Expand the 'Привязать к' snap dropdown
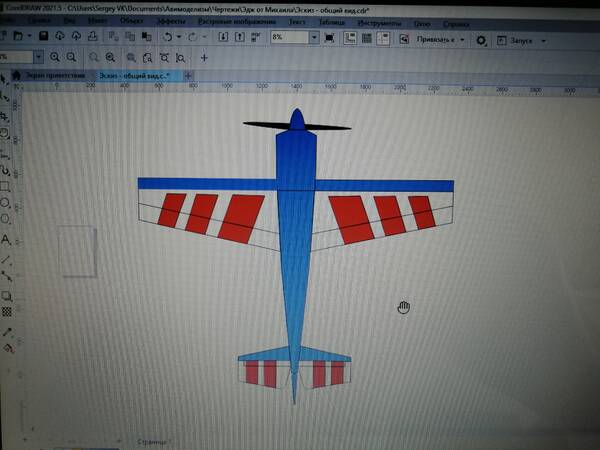 pos(462,40)
